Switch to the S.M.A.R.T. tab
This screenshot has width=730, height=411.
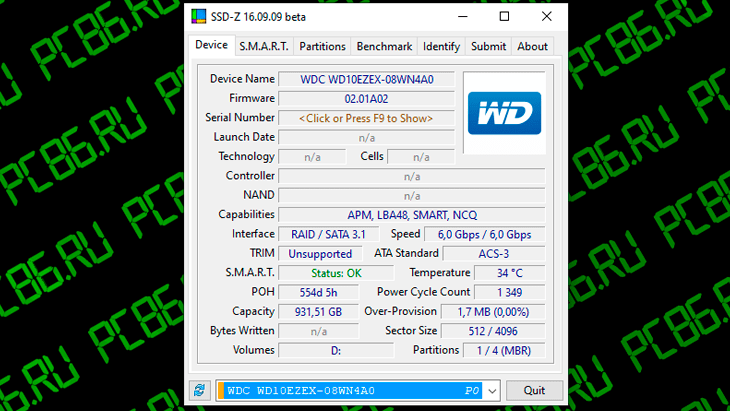coord(264,47)
